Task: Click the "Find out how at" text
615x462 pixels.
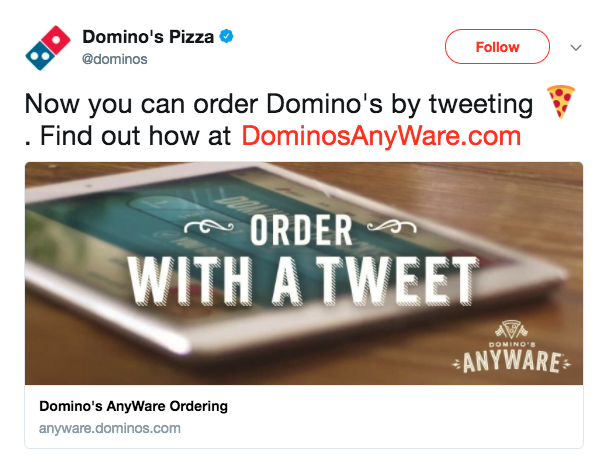Action: click(x=135, y=135)
